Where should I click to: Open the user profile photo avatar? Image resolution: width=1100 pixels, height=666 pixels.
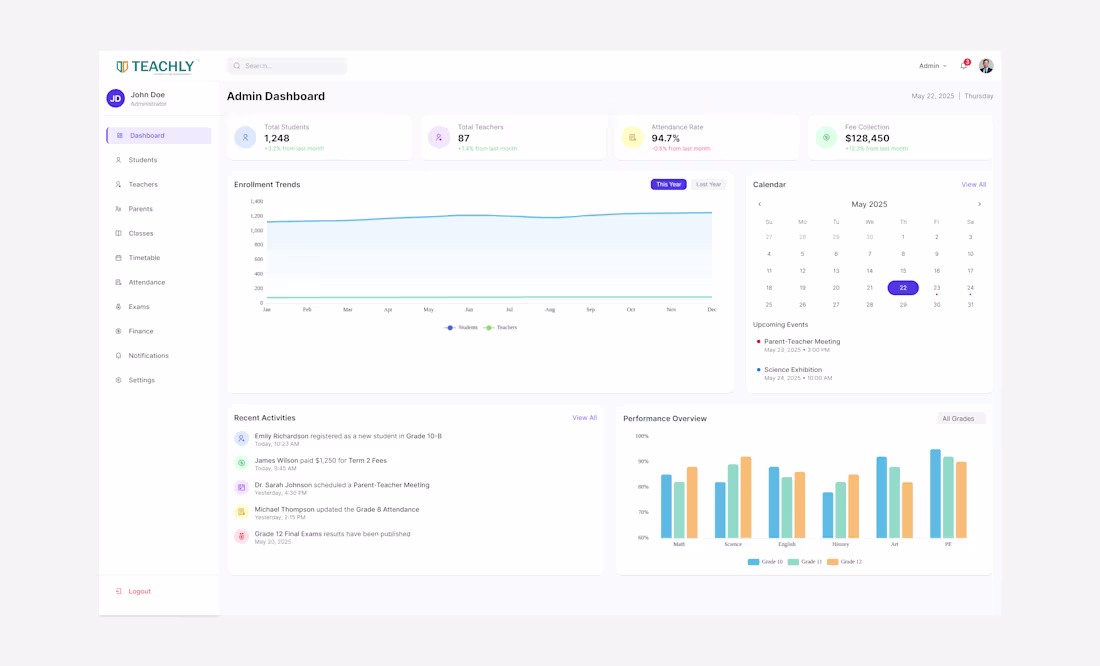click(986, 66)
